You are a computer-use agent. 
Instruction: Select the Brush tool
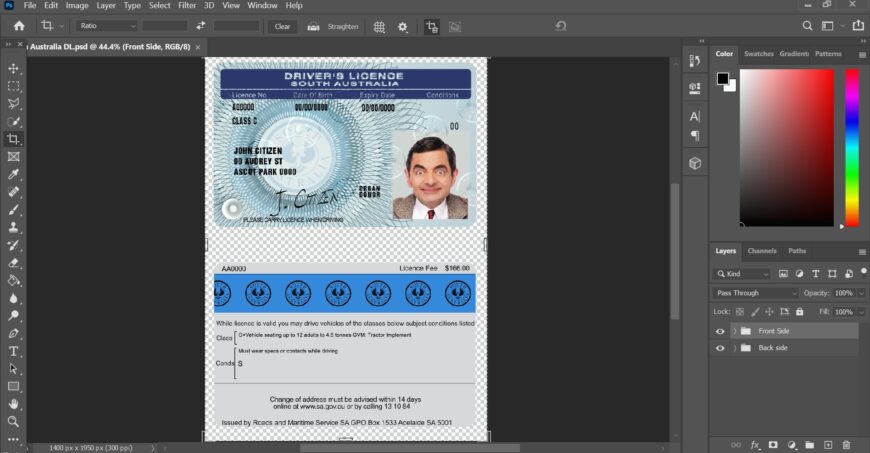[x=13, y=210]
